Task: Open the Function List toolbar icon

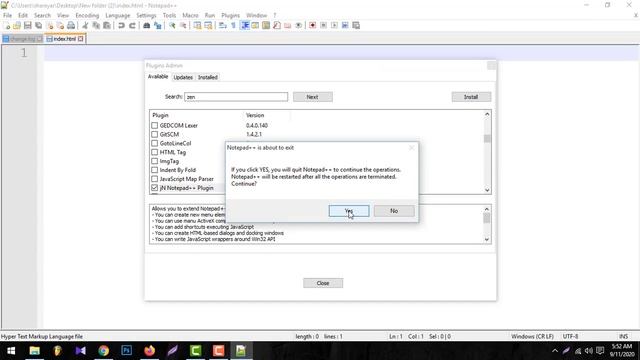Action: point(277,25)
